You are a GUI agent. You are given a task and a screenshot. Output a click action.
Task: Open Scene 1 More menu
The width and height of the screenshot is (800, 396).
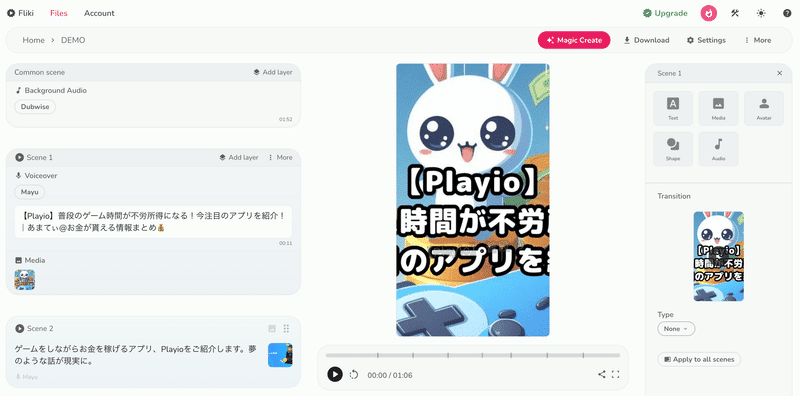point(280,158)
